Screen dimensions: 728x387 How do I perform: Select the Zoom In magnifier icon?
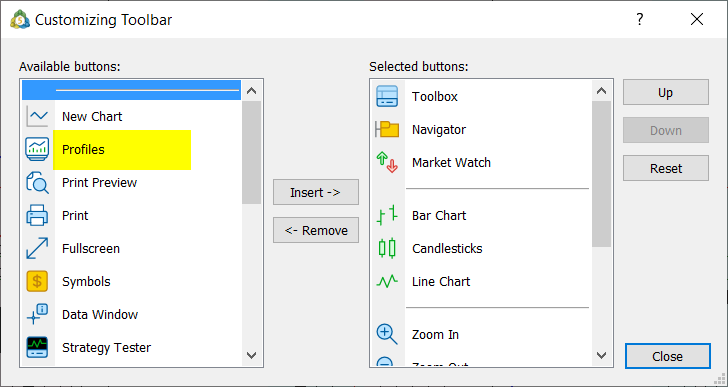coord(387,334)
